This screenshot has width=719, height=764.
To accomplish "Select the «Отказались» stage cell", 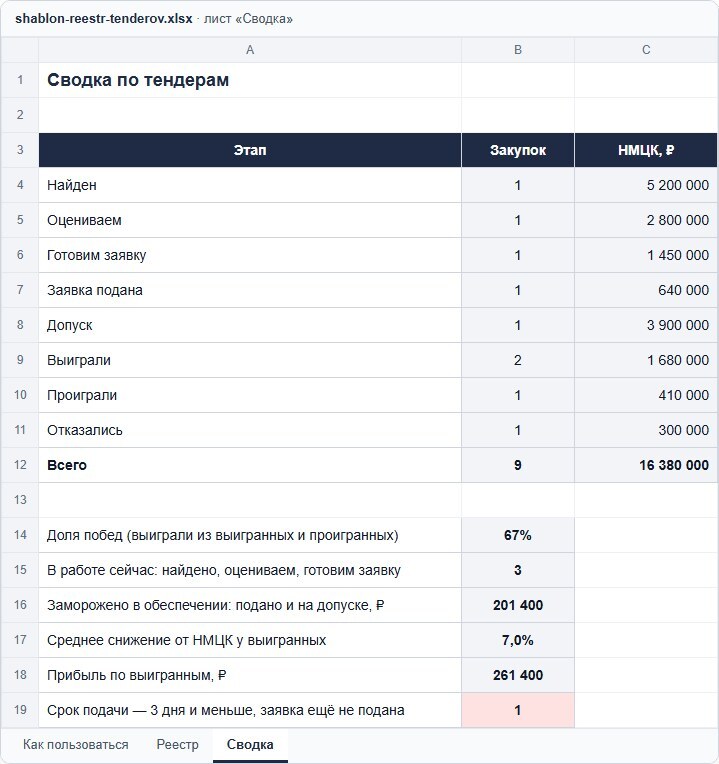I will 250,430.
